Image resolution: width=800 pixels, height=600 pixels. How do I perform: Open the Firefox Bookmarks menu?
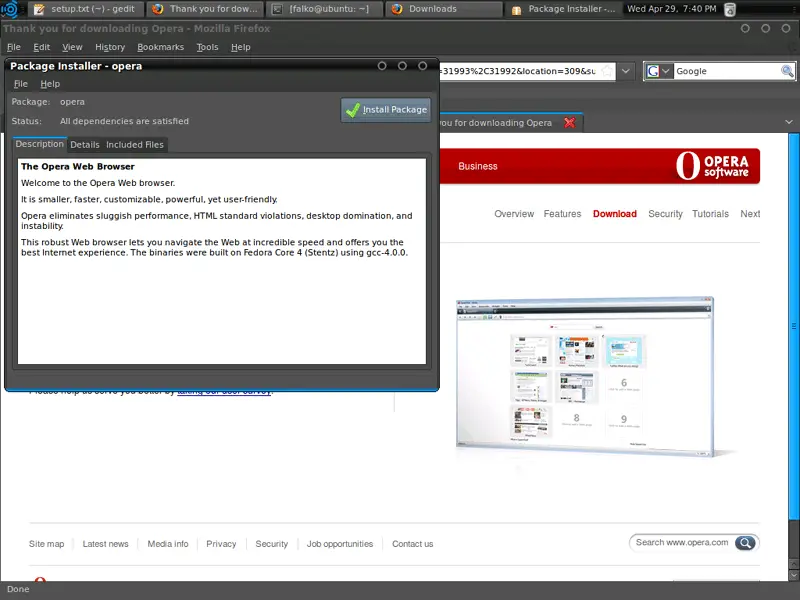[x=160, y=47]
